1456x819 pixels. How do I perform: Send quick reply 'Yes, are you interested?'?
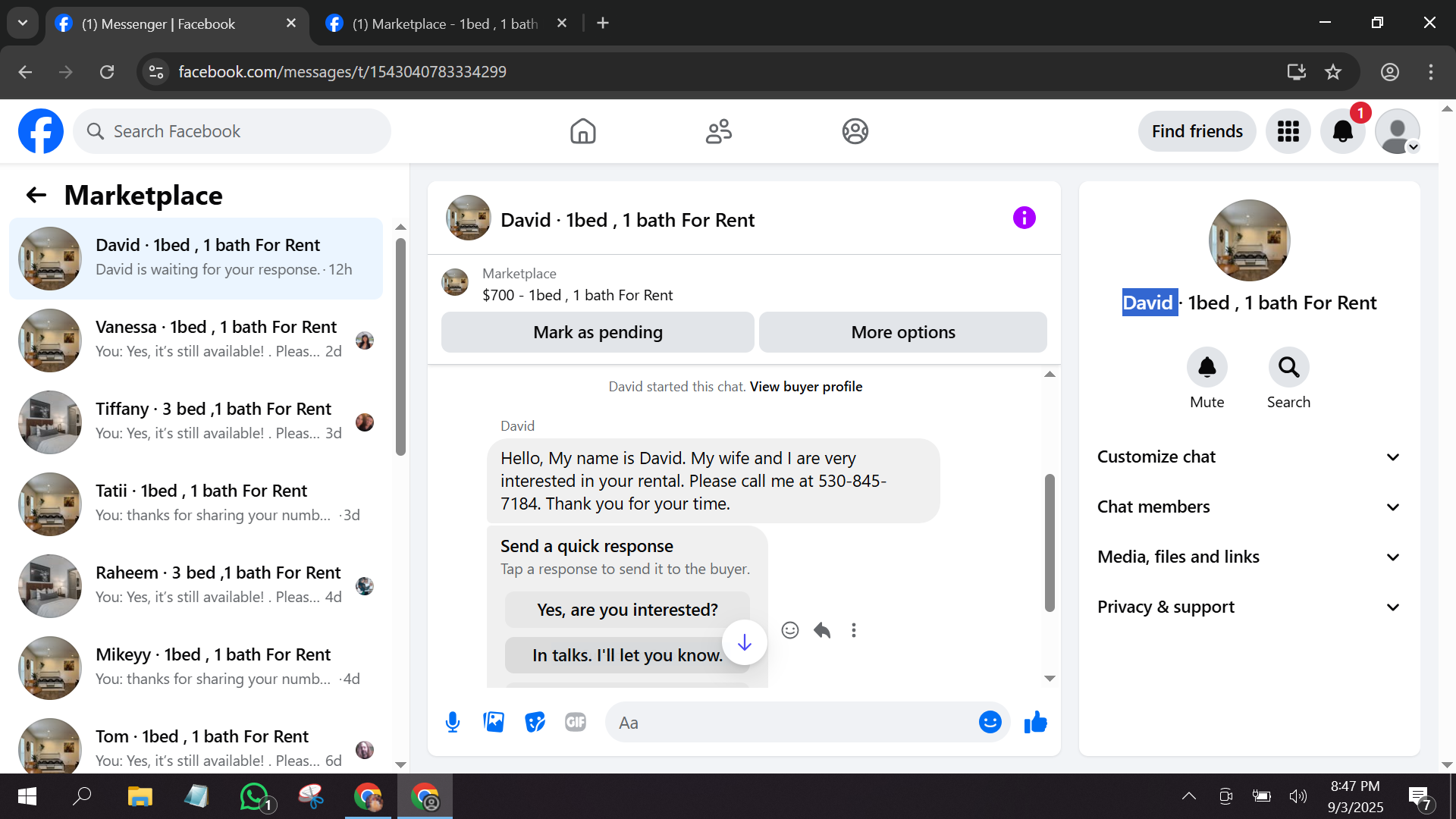tap(627, 610)
